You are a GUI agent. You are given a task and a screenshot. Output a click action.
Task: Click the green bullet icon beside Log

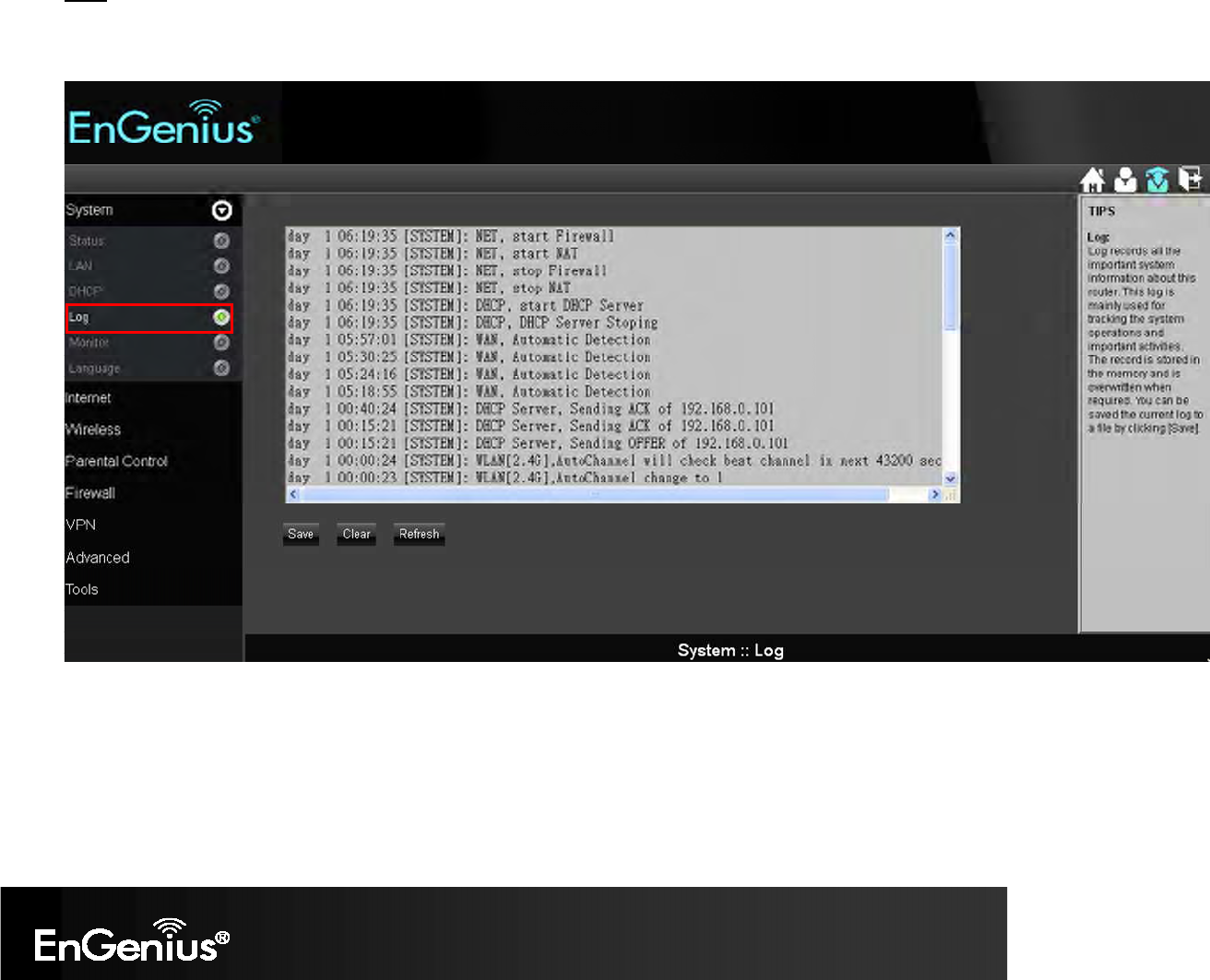point(221,317)
